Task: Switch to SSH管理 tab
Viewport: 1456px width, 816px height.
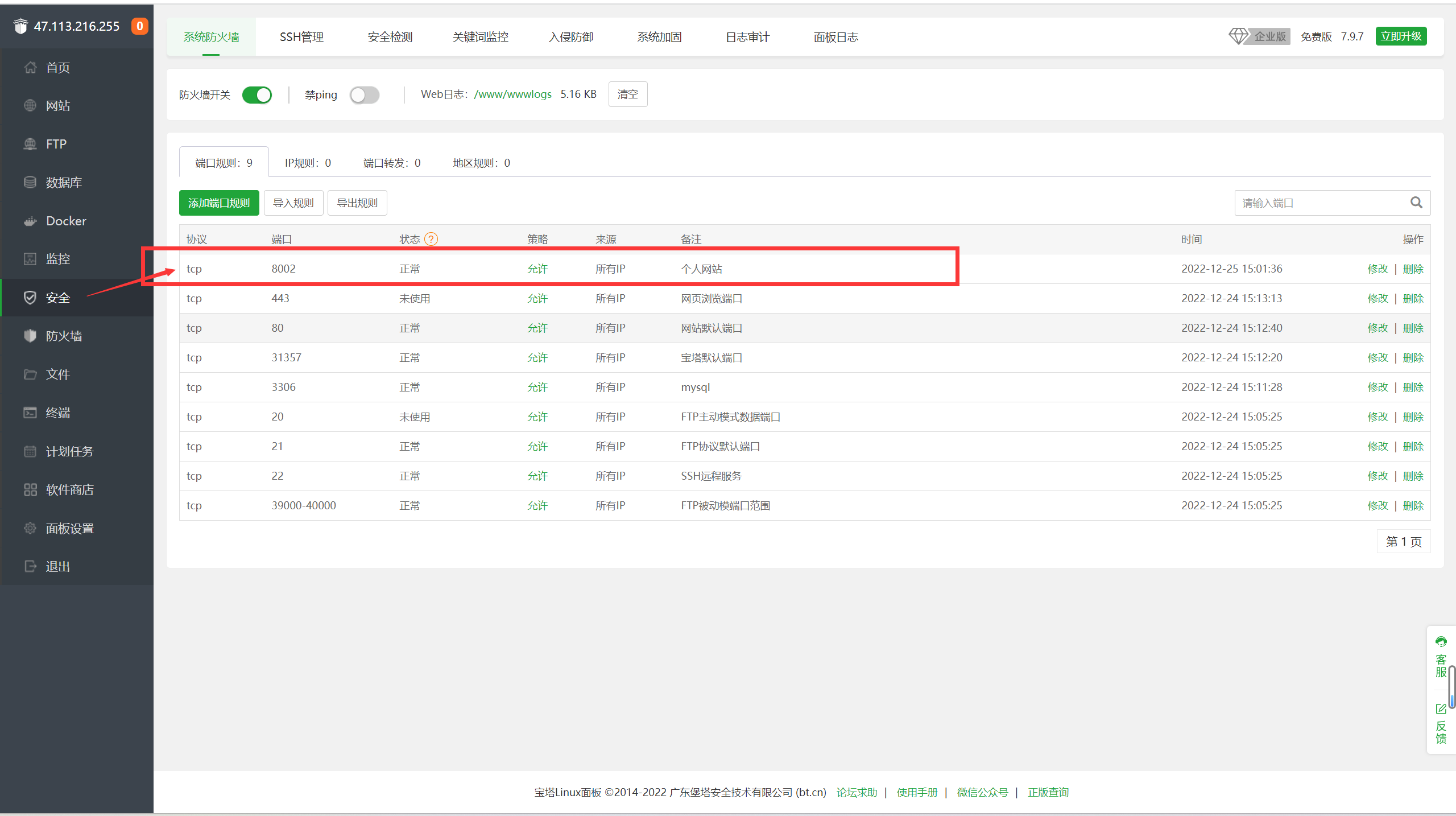Action: pos(301,37)
